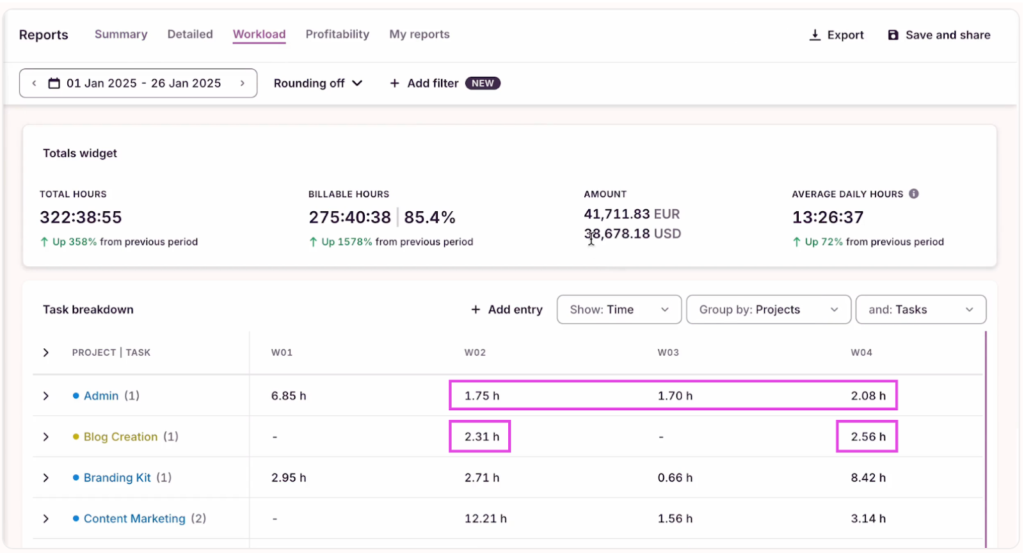The image size is (1024, 553).
Task: Open the My reports tab
Action: click(419, 34)
